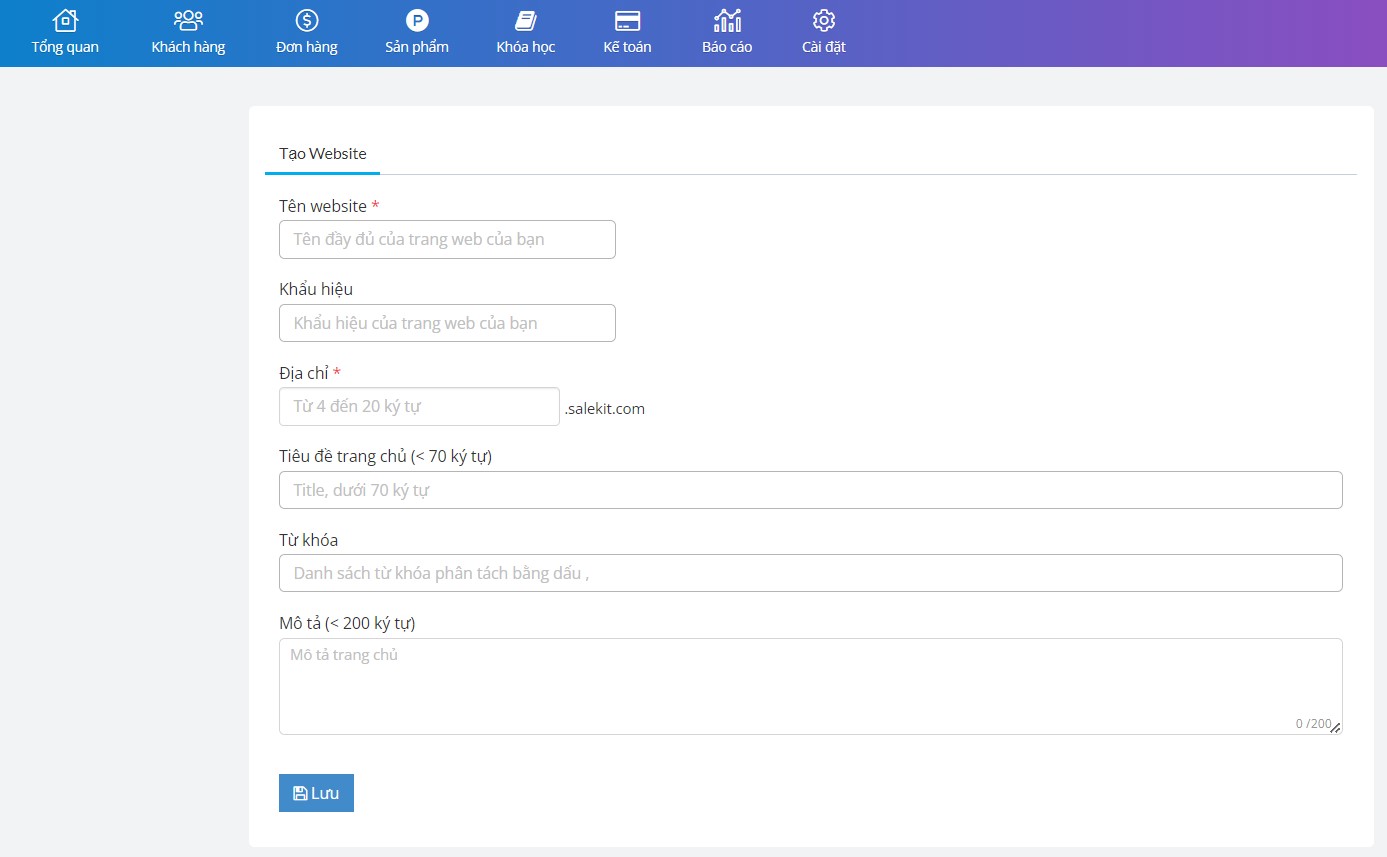This screenshot has width=1387, height=857.
Task: Switch to the Tạo Website tab
Action: 322,154
